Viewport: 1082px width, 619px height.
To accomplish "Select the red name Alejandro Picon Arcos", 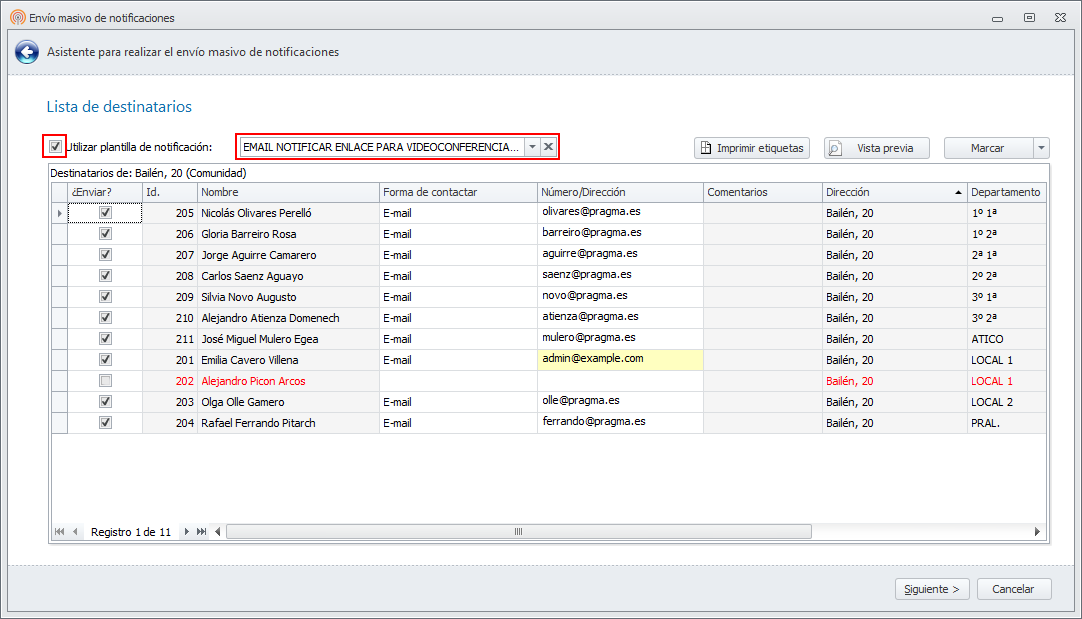I will (x=253, y=381).
